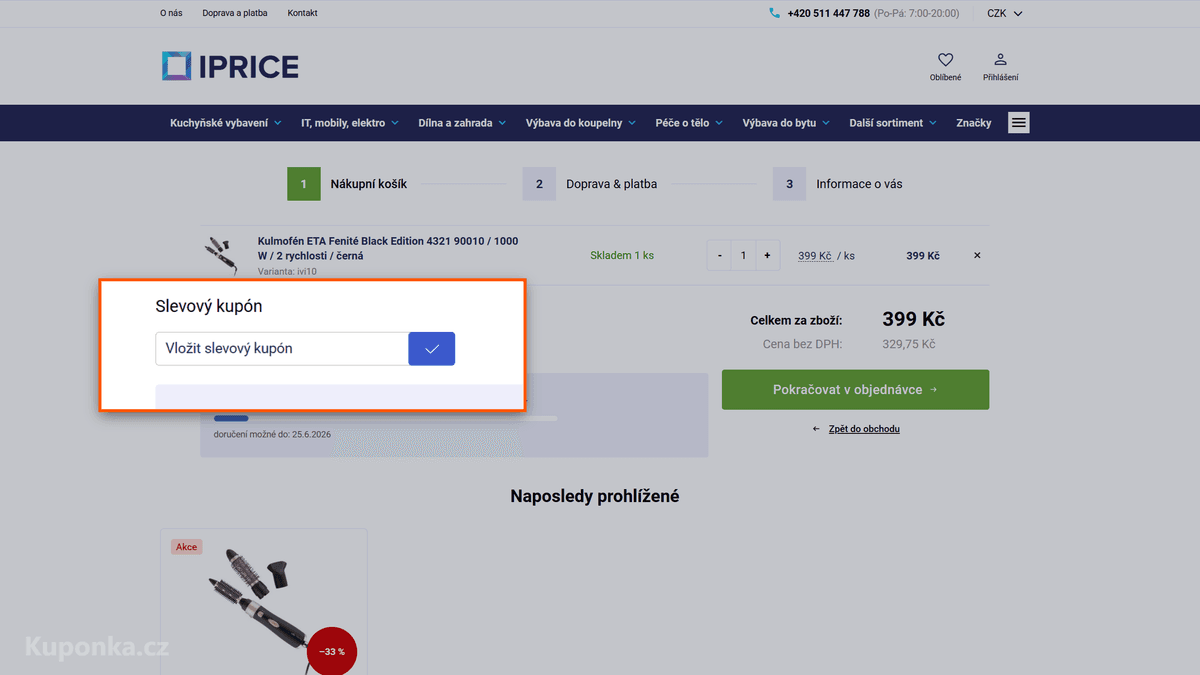Click the phone number +420 511 447 788

click(x=828, y=13)
